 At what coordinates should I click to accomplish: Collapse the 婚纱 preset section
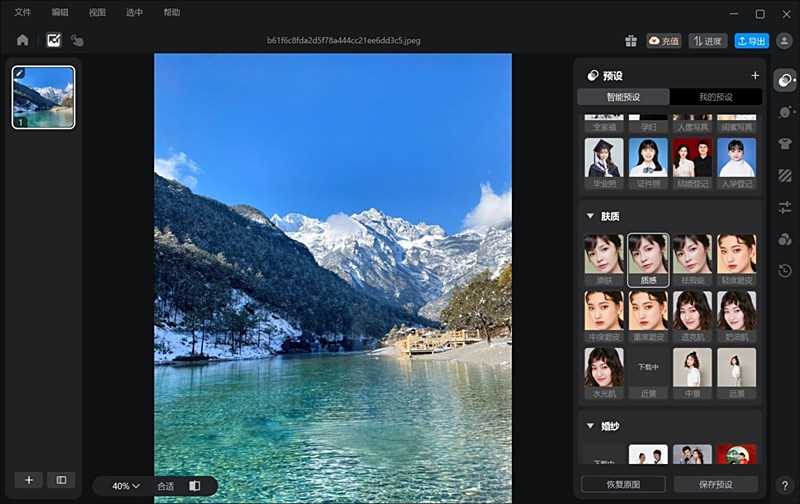(590, 426)
